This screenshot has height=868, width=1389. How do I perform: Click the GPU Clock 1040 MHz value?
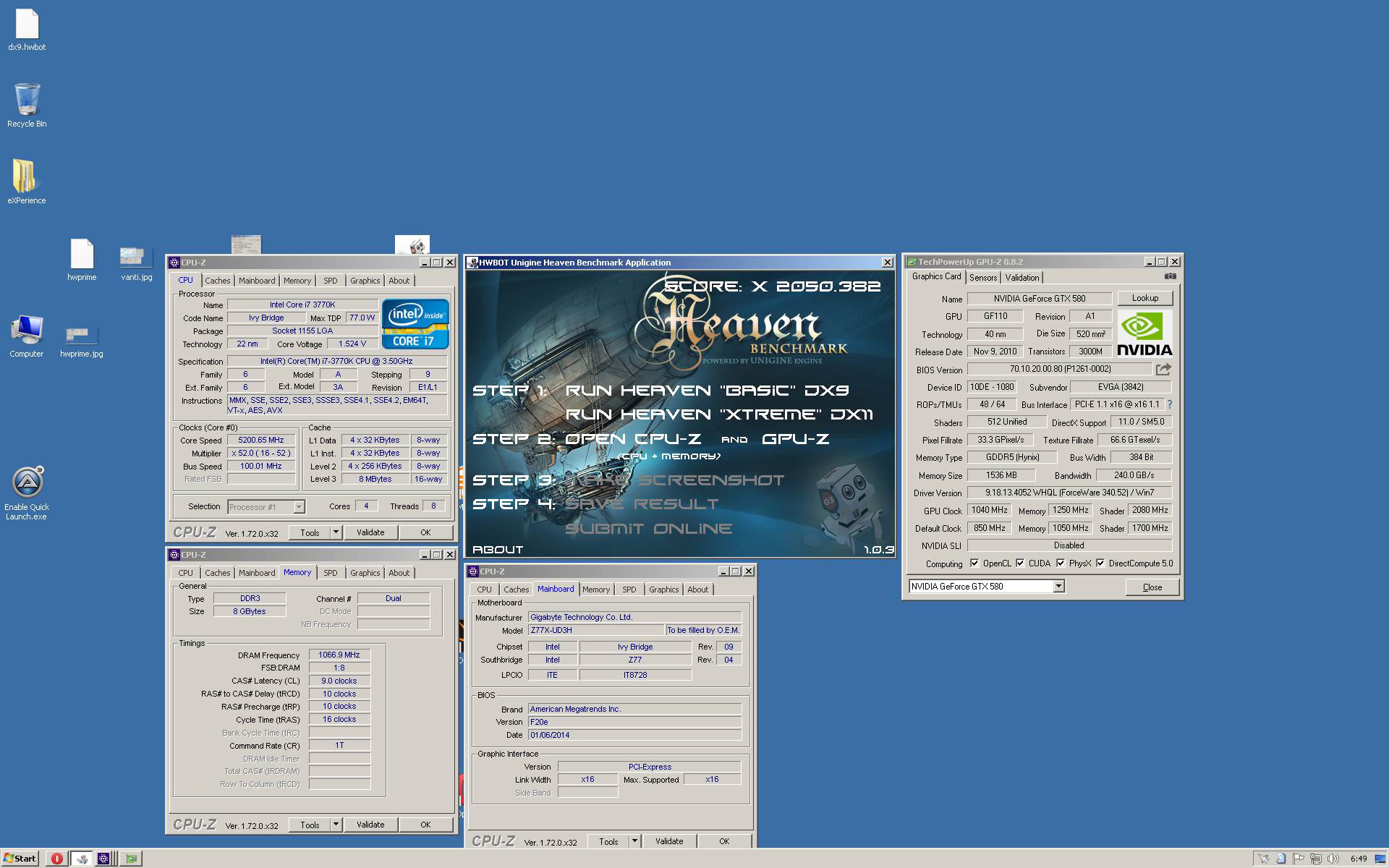990,510
